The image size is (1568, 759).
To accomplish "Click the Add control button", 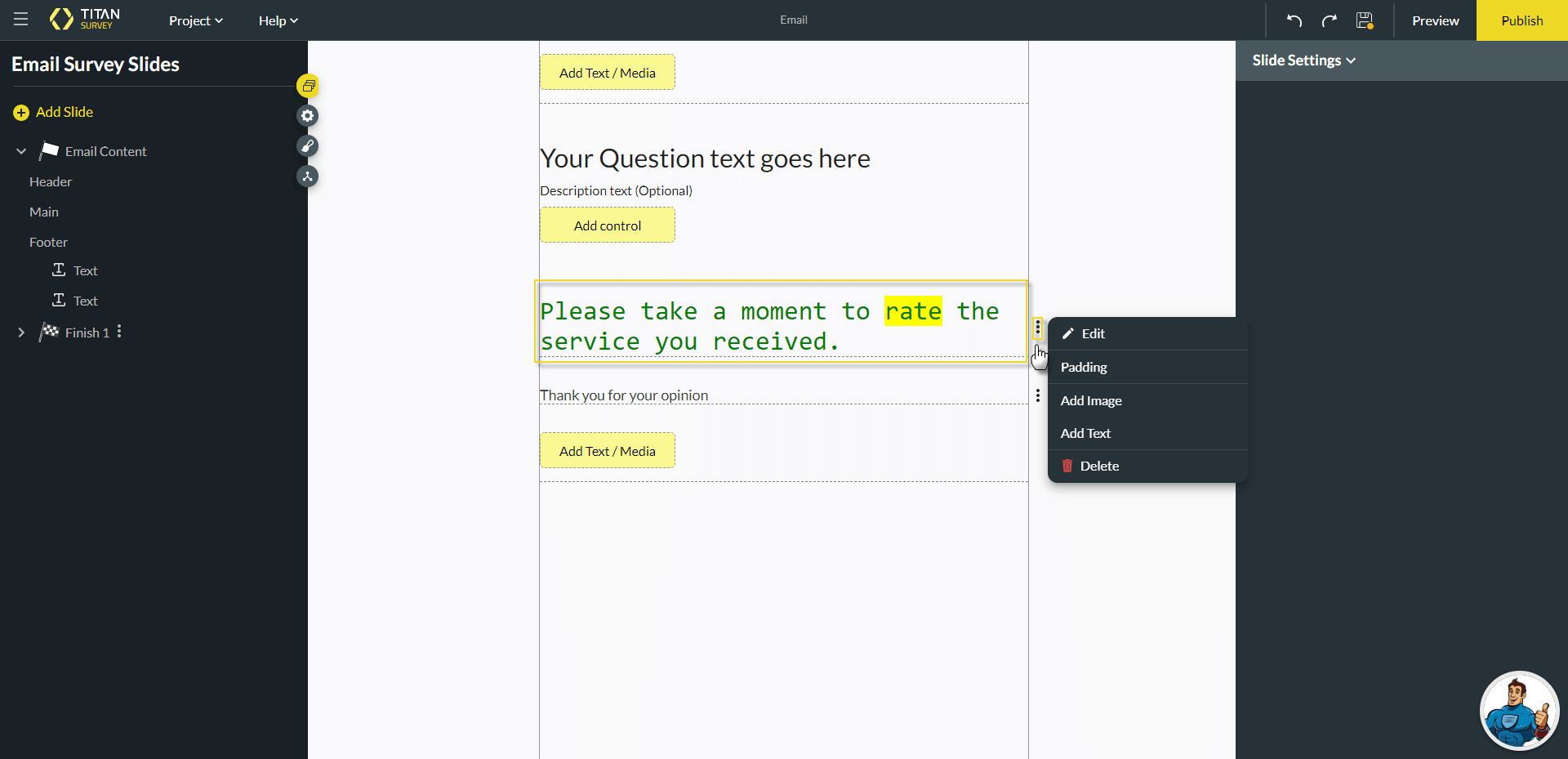I will pyautogui.click(x=608, y=225).
